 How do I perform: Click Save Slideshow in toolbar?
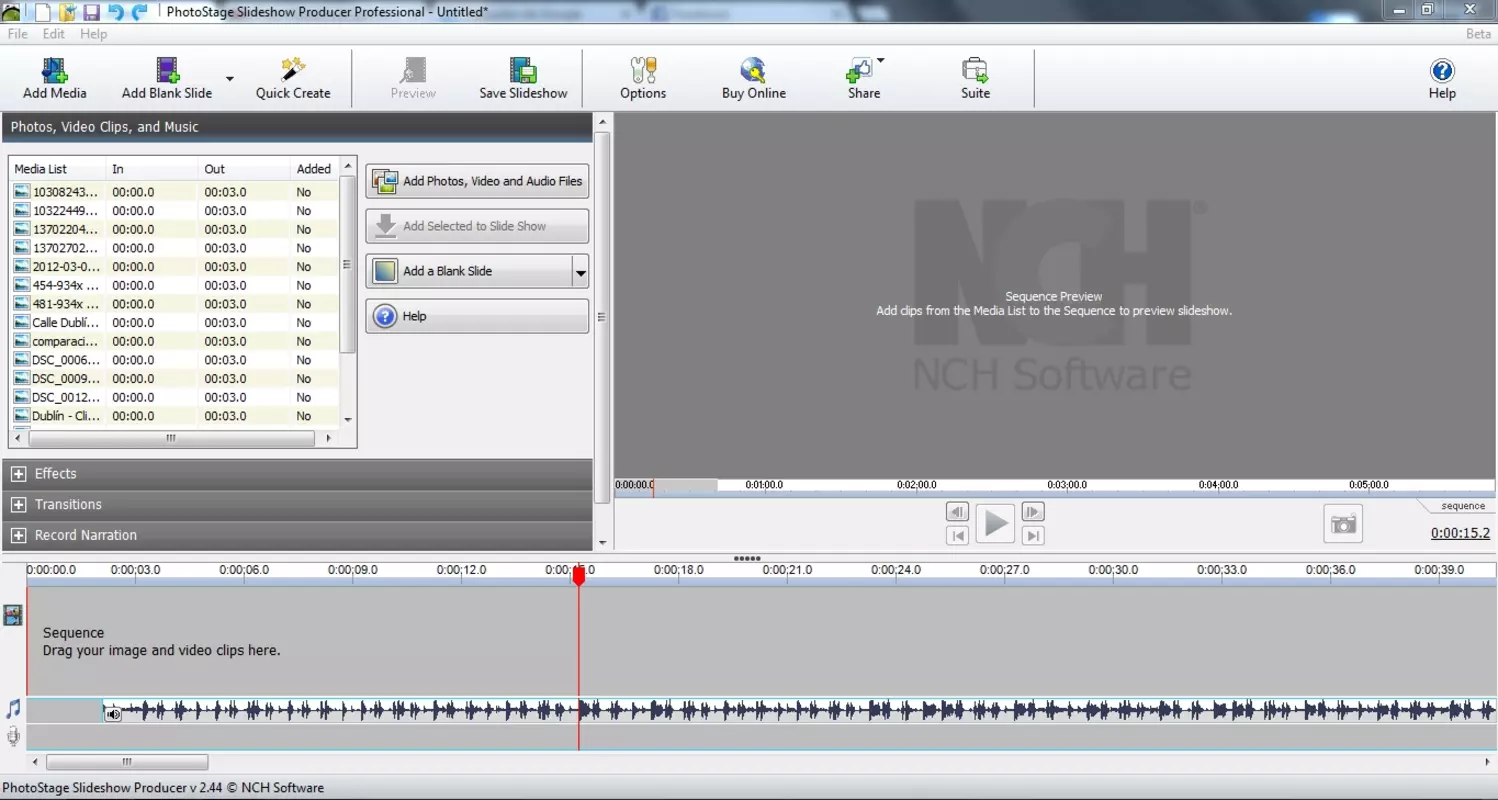pos(523,79)
